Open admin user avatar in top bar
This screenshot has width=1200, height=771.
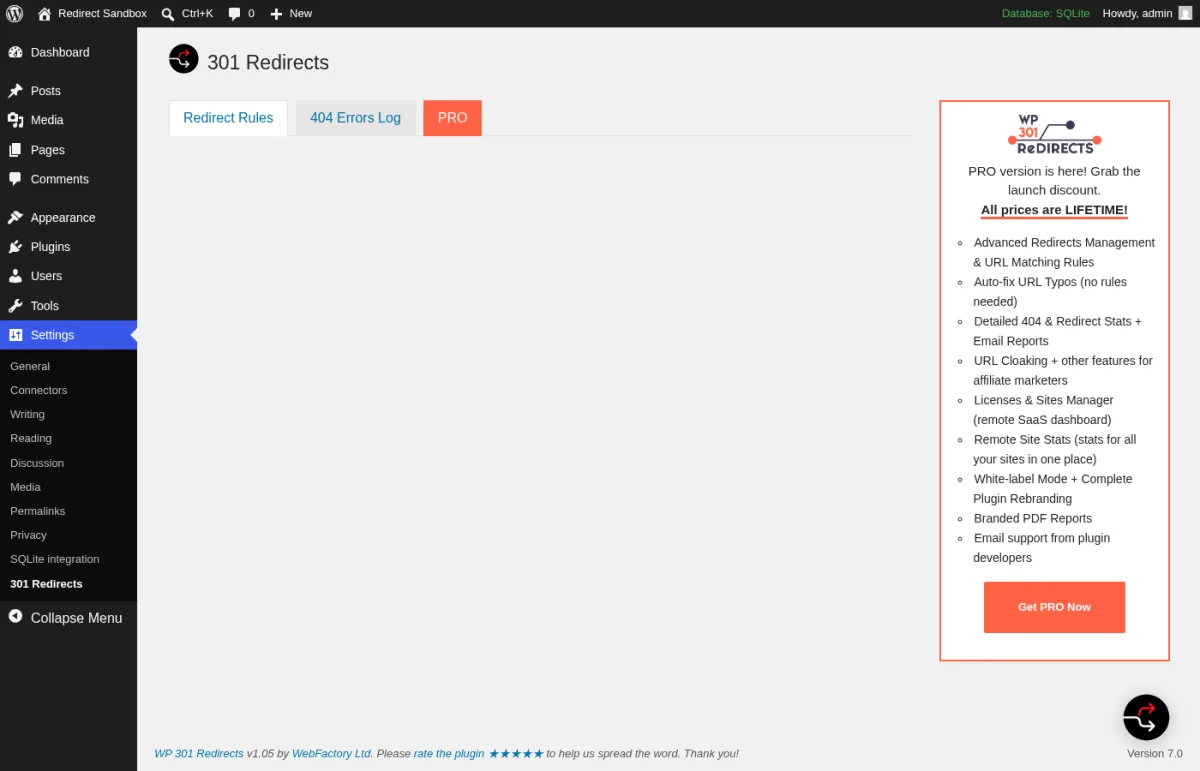[1185, 13]
